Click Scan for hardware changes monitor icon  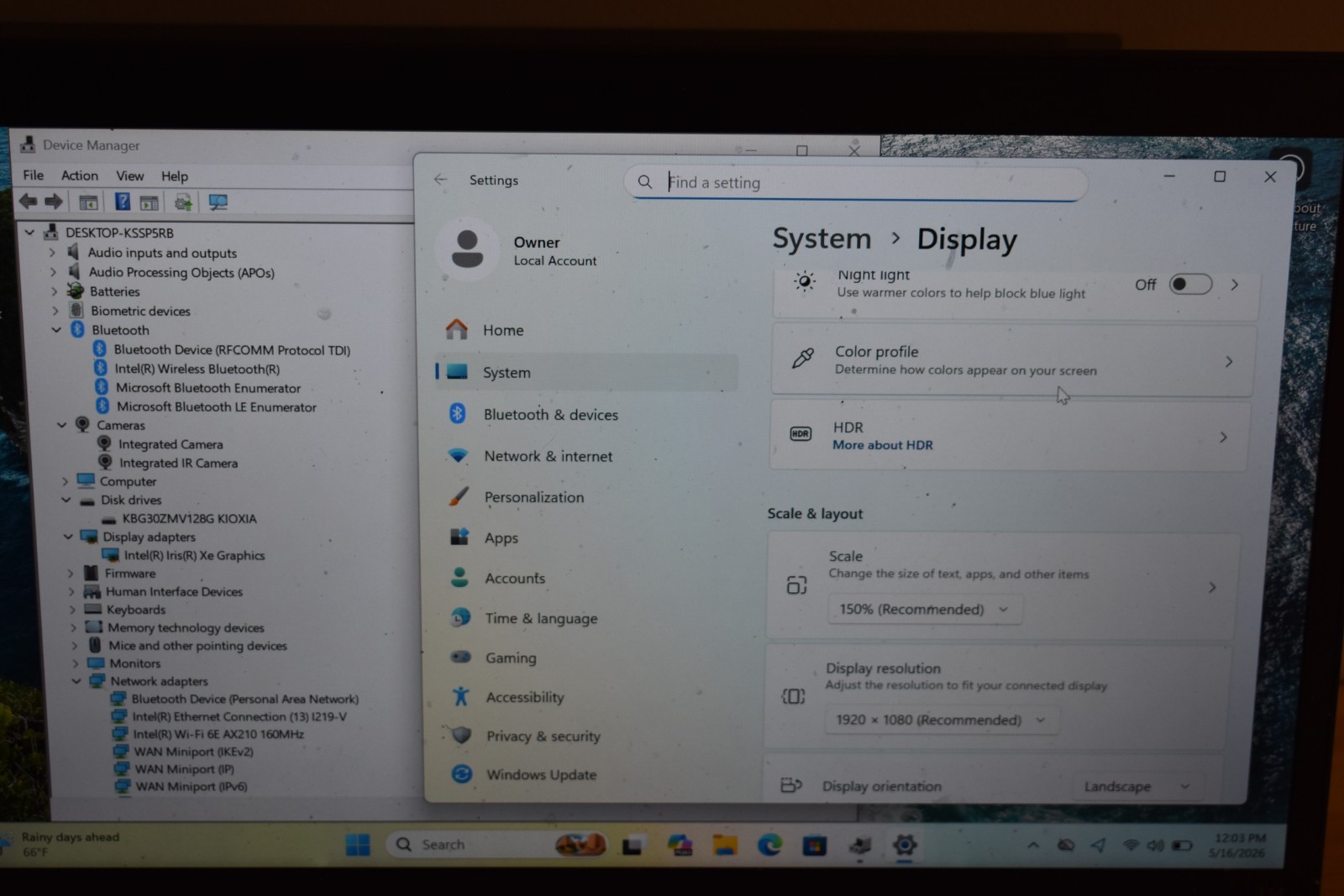click(218, 202)
